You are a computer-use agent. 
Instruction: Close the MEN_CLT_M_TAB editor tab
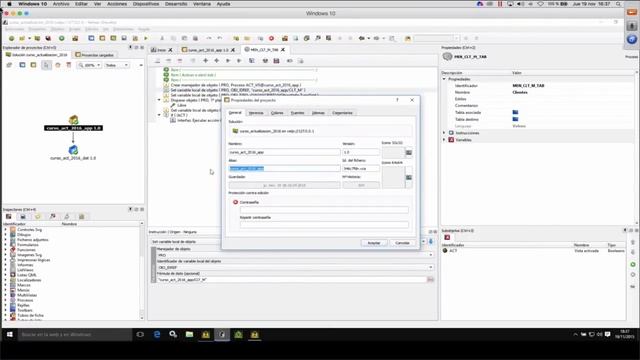(282, 50)
